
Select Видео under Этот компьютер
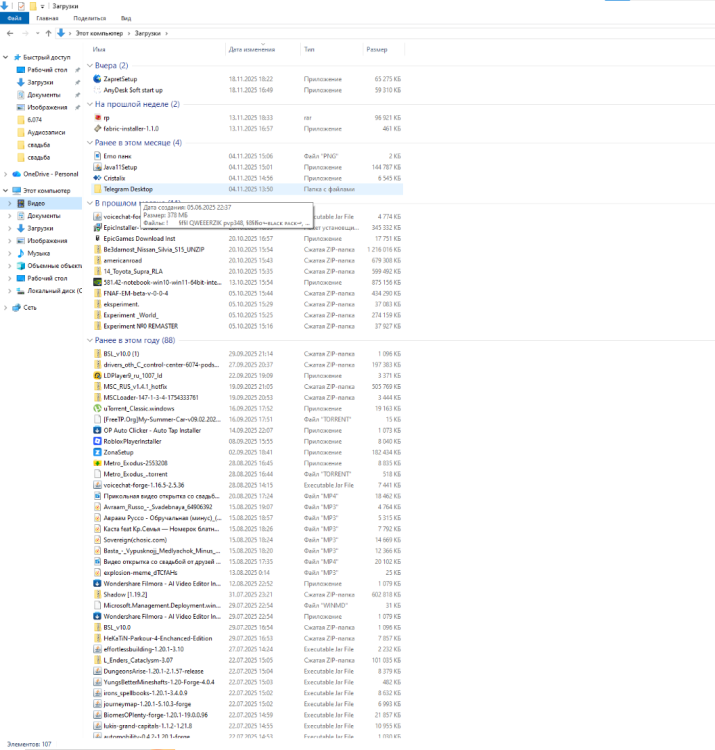(x=36, y=203)
